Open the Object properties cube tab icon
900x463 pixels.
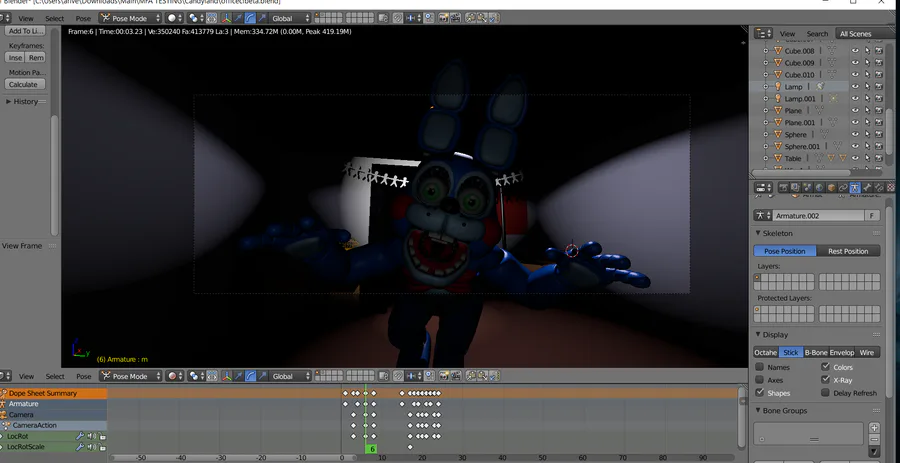tap(831, 188)
